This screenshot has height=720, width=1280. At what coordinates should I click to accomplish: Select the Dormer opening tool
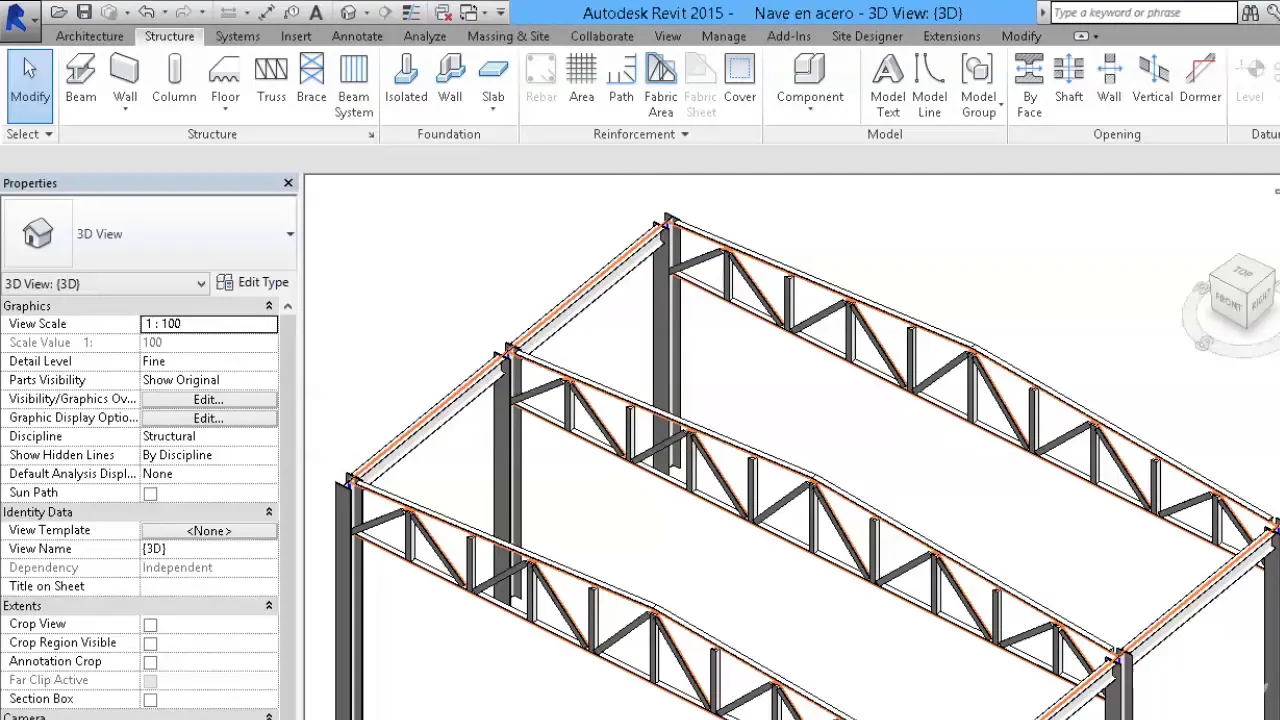click(x=1200, y=79)
